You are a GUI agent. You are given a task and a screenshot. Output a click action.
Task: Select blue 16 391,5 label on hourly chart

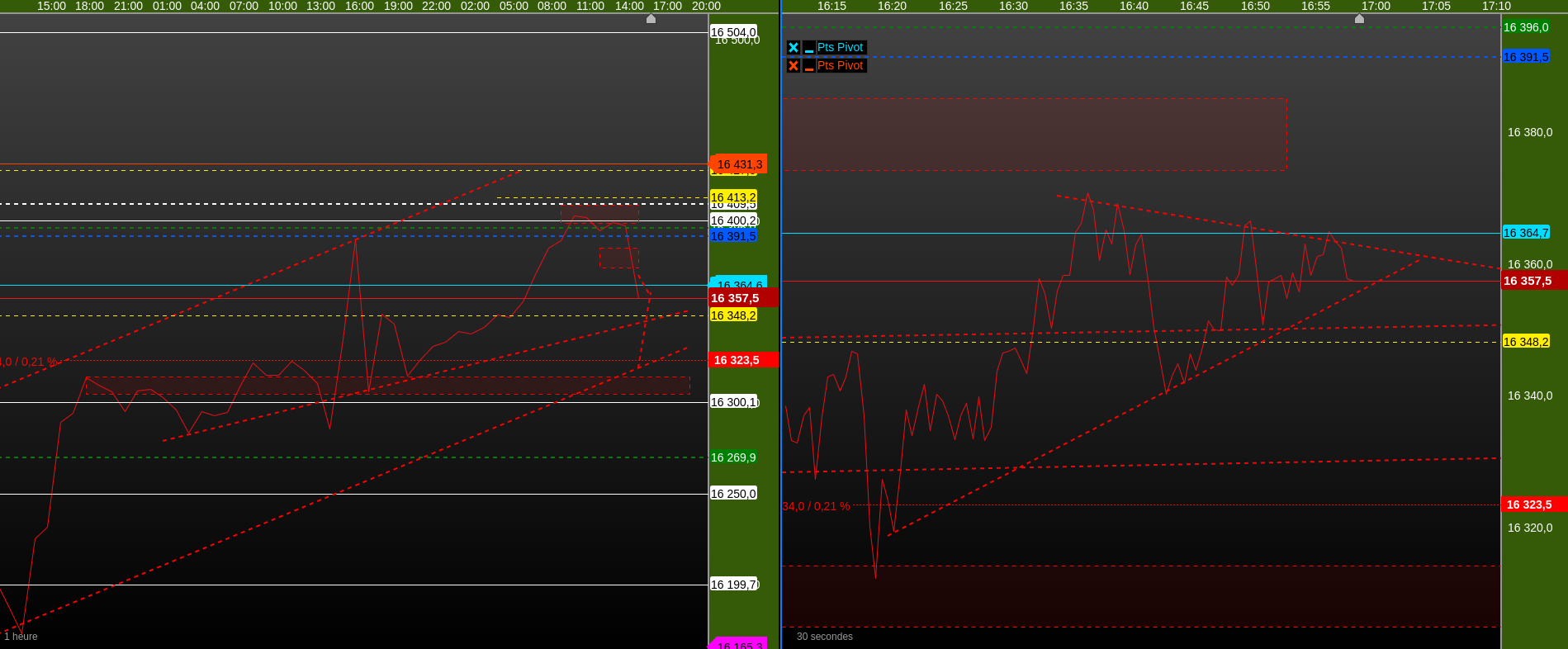coord(733,236)
